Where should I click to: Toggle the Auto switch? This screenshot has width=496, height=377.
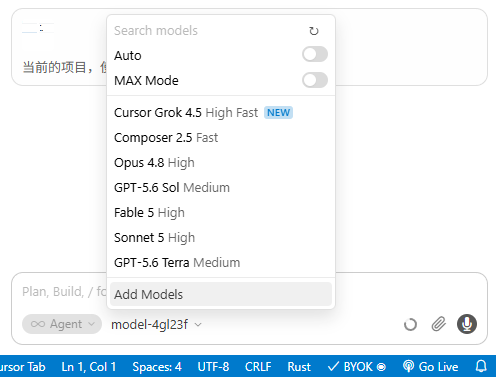click(x=315, y=54)
